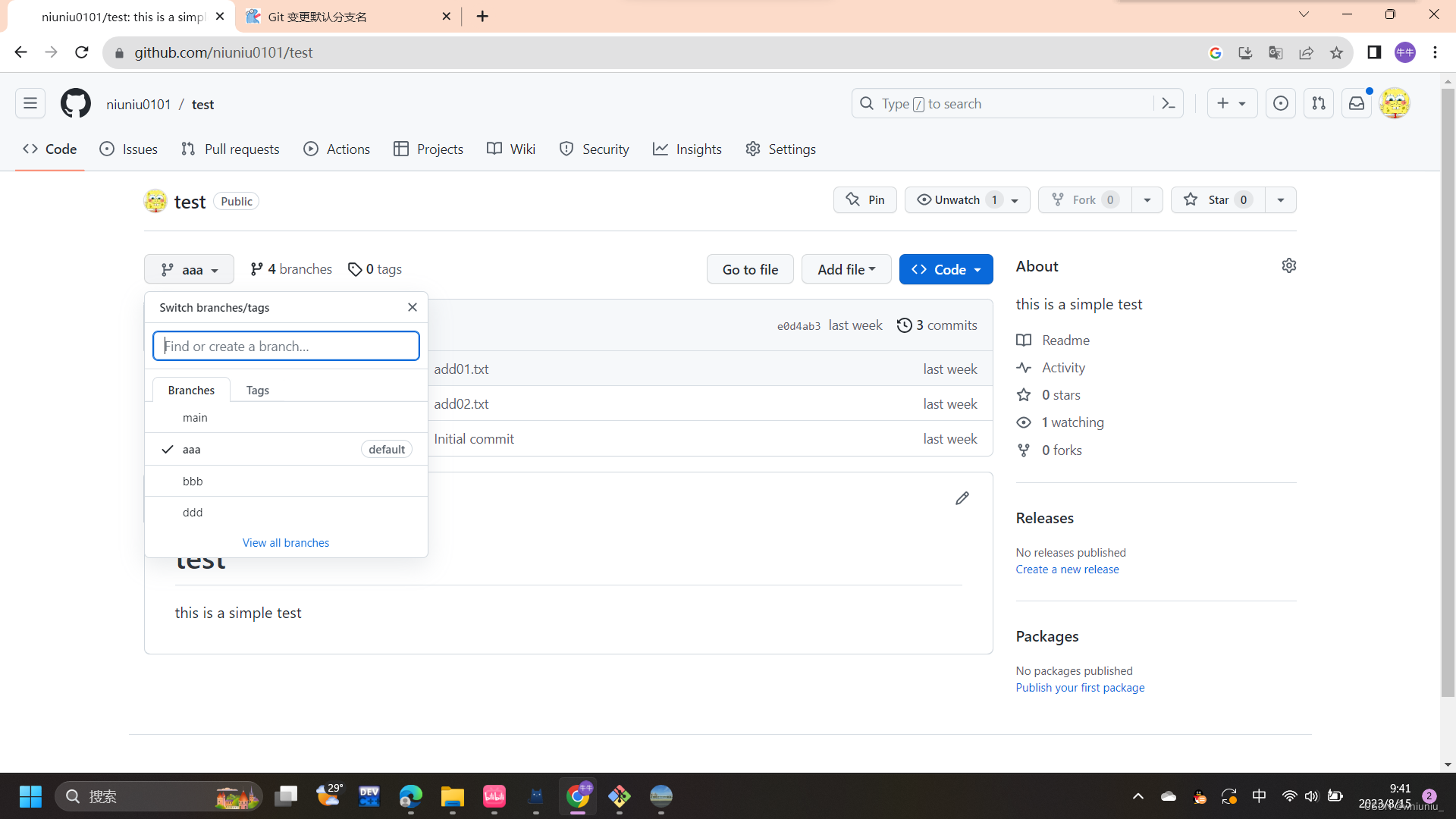Open the pull requests icon in the header

pyautogui.click(x=1319, y=103)
